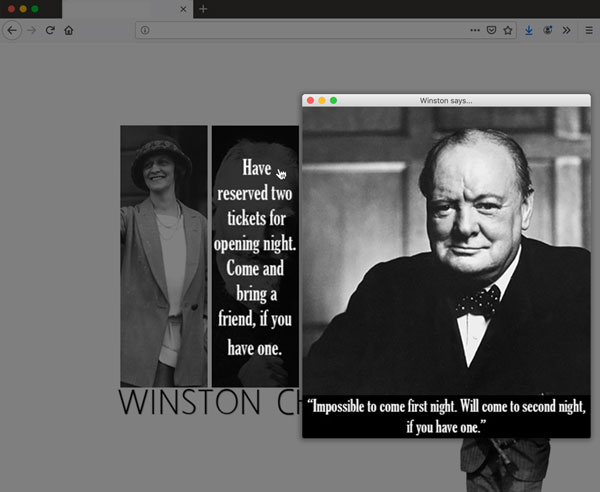The width and height of the screenshot is (600, 492).
Task: Open the page actions three-dot menu
Action: pyautogui.click(x=475, y=30)
